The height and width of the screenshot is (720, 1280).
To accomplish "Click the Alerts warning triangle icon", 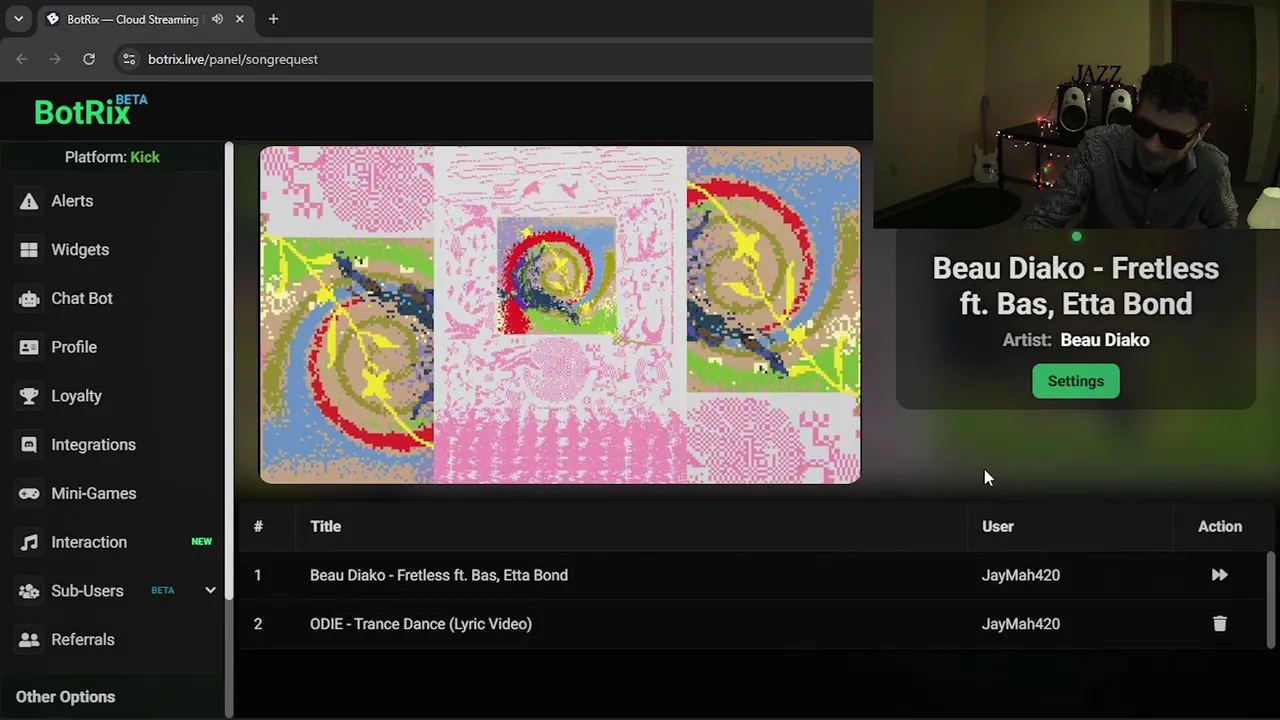I will click(29, 201).
